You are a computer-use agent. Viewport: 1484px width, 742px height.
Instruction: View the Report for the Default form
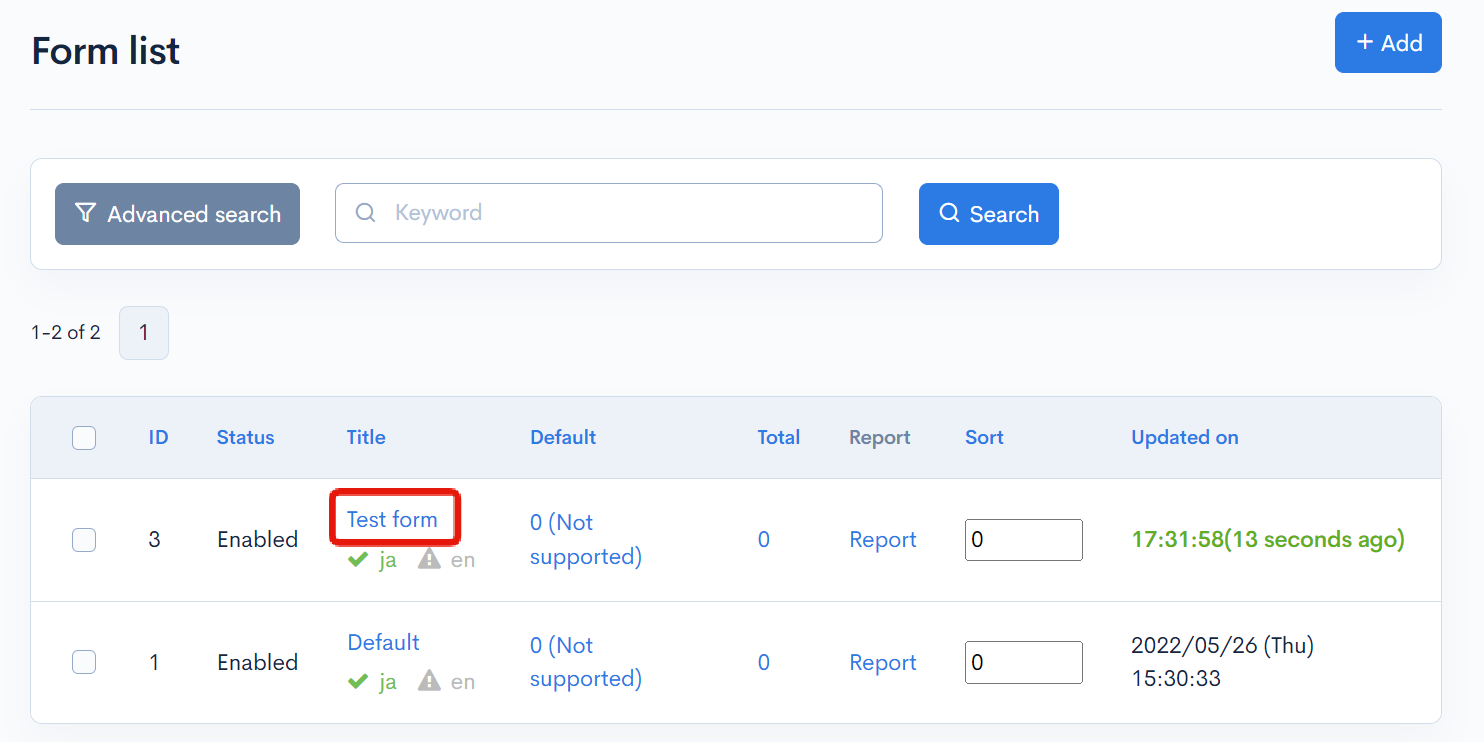pos(882,662)
